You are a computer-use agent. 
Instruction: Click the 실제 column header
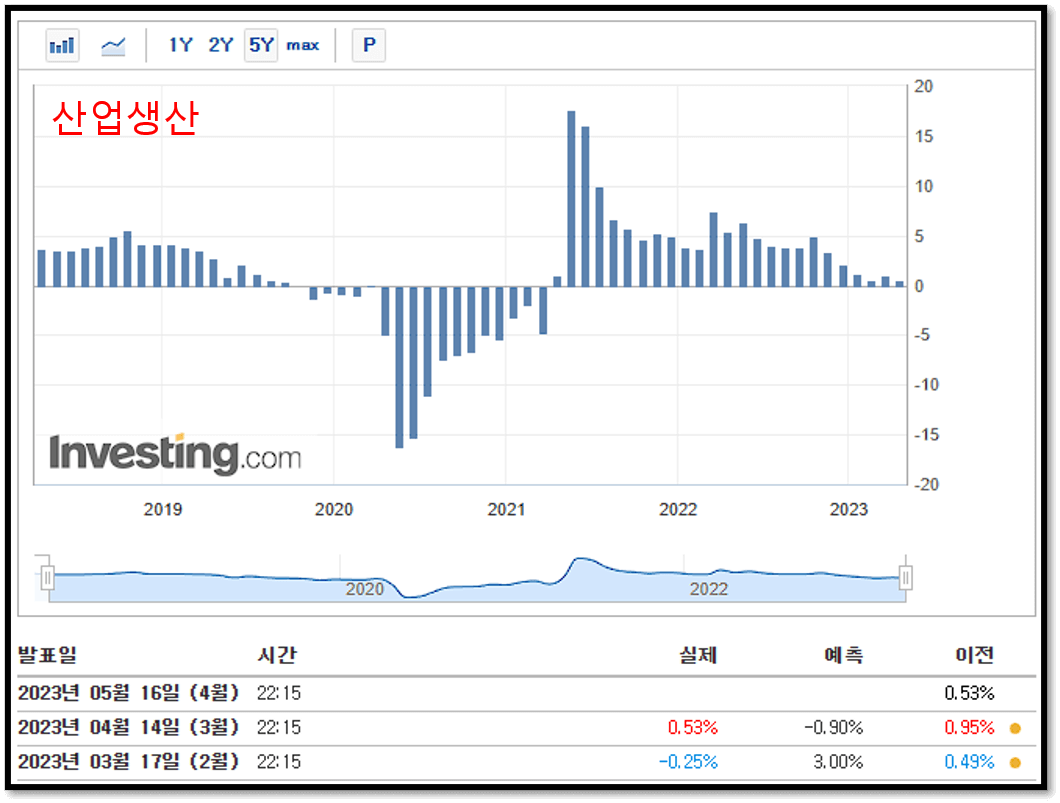click(x=698, y=654)
